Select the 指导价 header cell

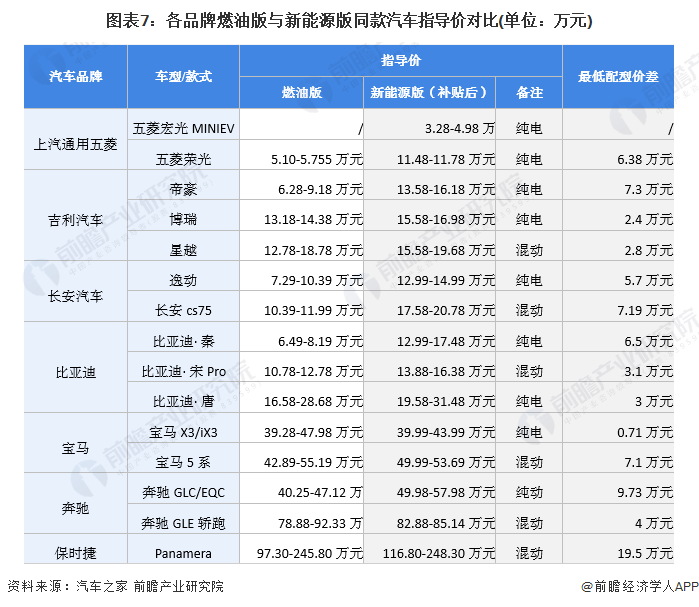click(401, 61)
